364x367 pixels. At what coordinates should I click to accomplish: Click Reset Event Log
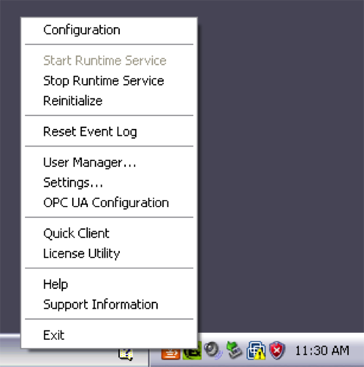109,132
